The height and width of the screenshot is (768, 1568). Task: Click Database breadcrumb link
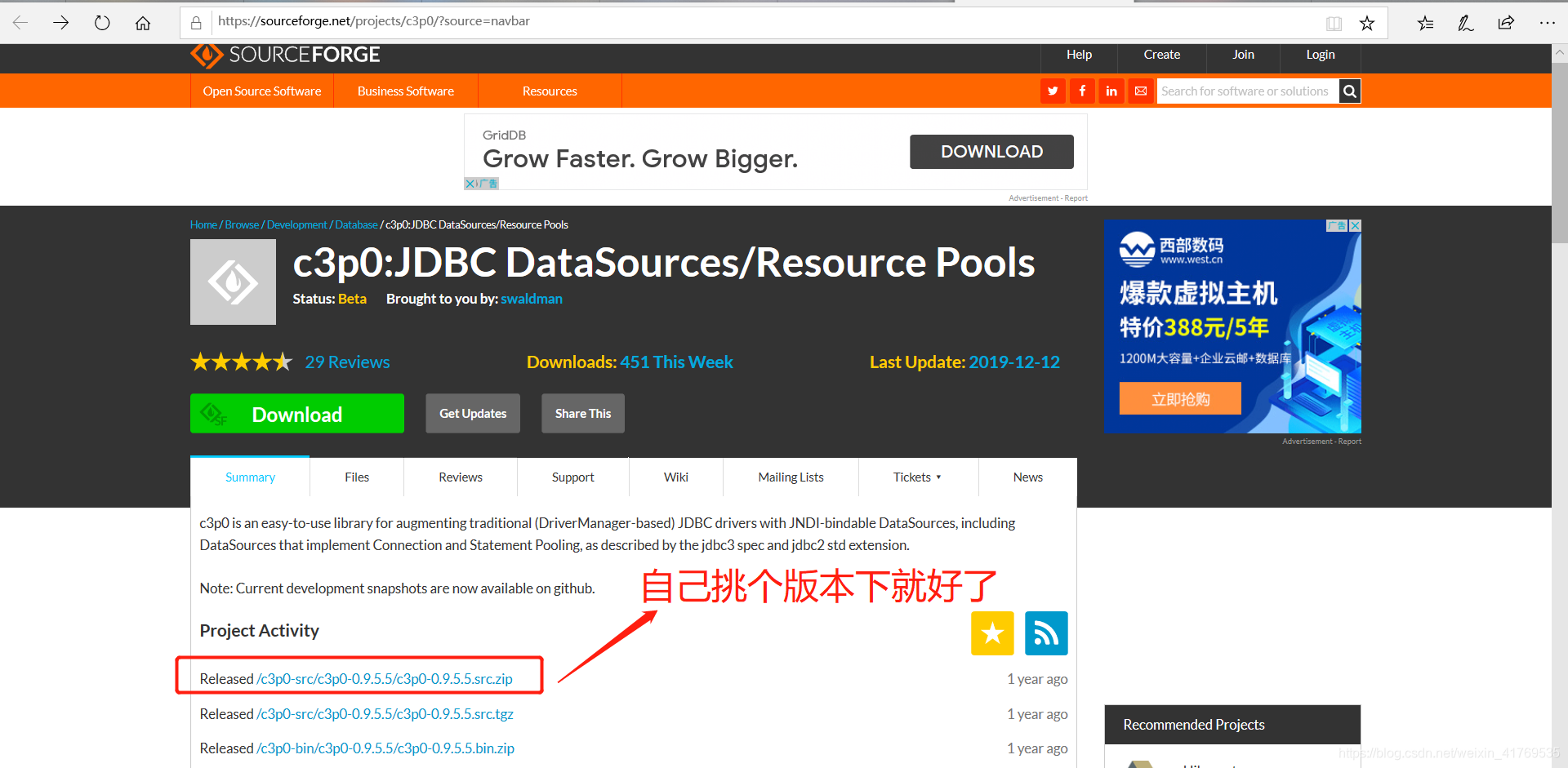click(x=356, y=224)
